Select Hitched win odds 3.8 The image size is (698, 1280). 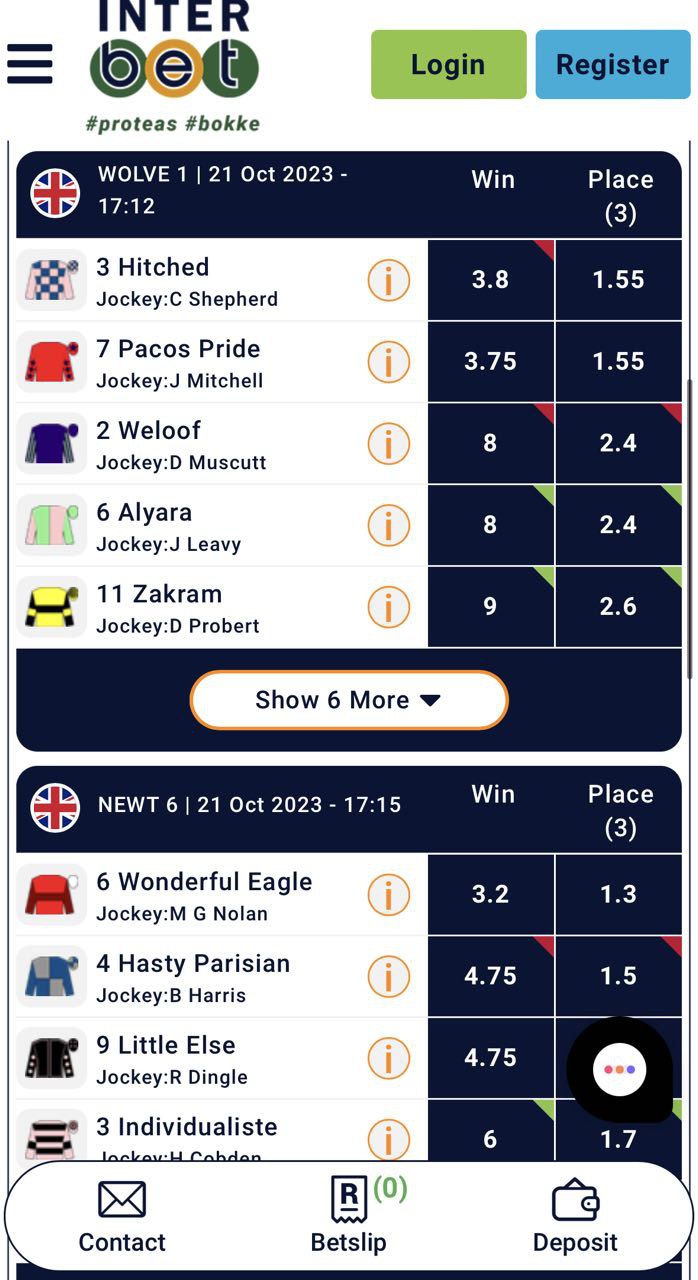pos(490,281)
